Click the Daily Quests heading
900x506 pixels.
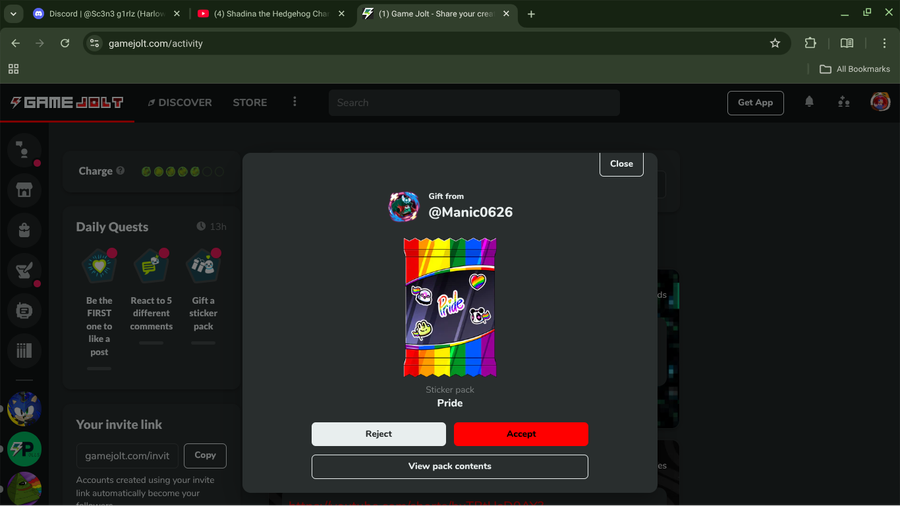coord(112,227)
